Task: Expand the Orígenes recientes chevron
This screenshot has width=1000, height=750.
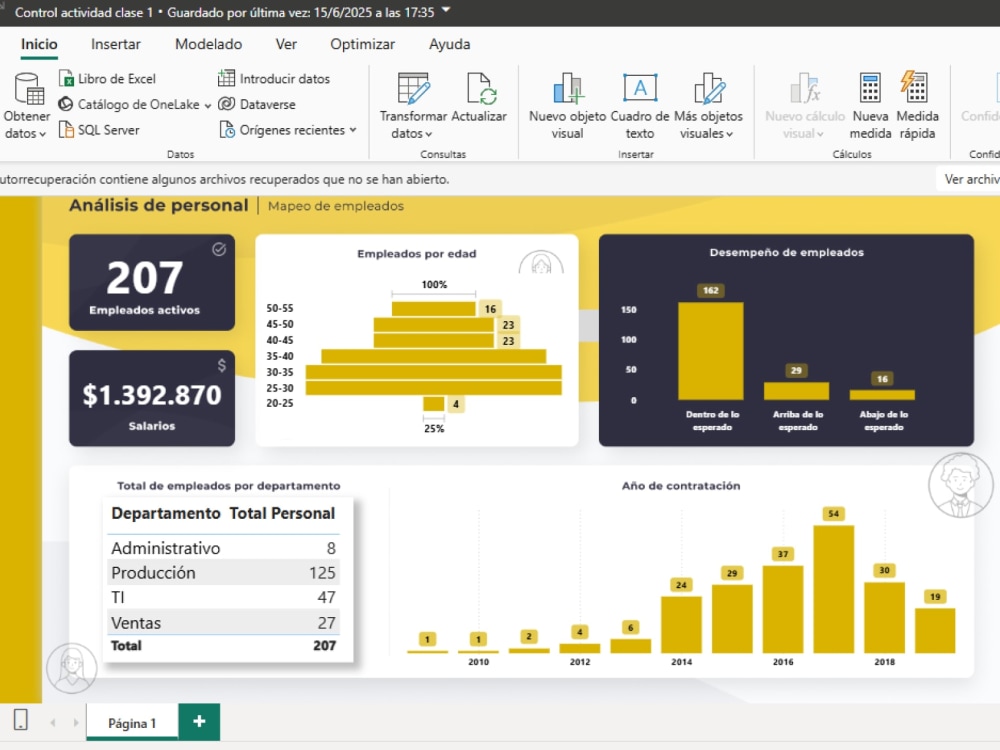Action: click(353, 130)
